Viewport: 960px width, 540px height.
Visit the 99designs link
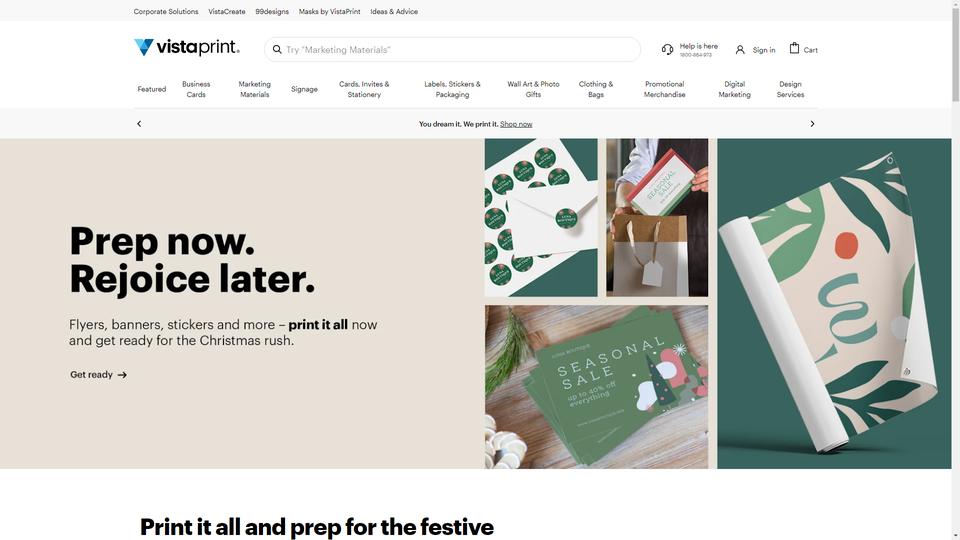[272, 12]
